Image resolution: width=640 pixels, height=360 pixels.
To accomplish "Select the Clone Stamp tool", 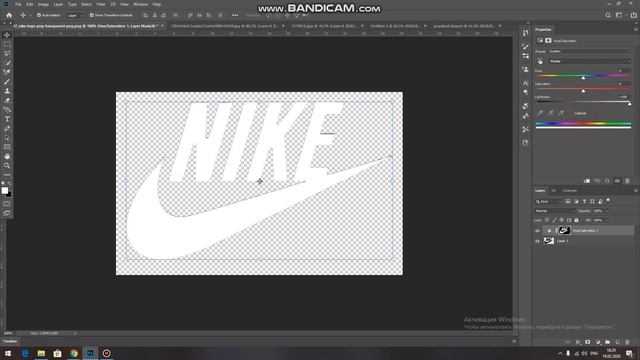I will tap(7, 91).
